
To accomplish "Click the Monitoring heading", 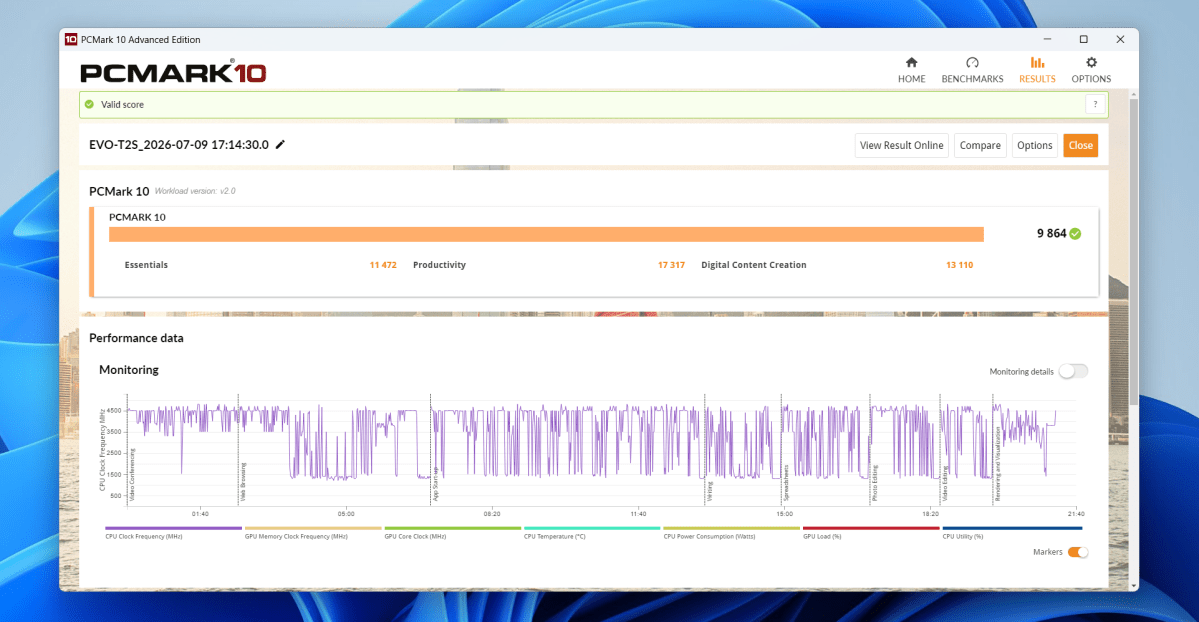I will pyautogui.click(x=128, y=370).
